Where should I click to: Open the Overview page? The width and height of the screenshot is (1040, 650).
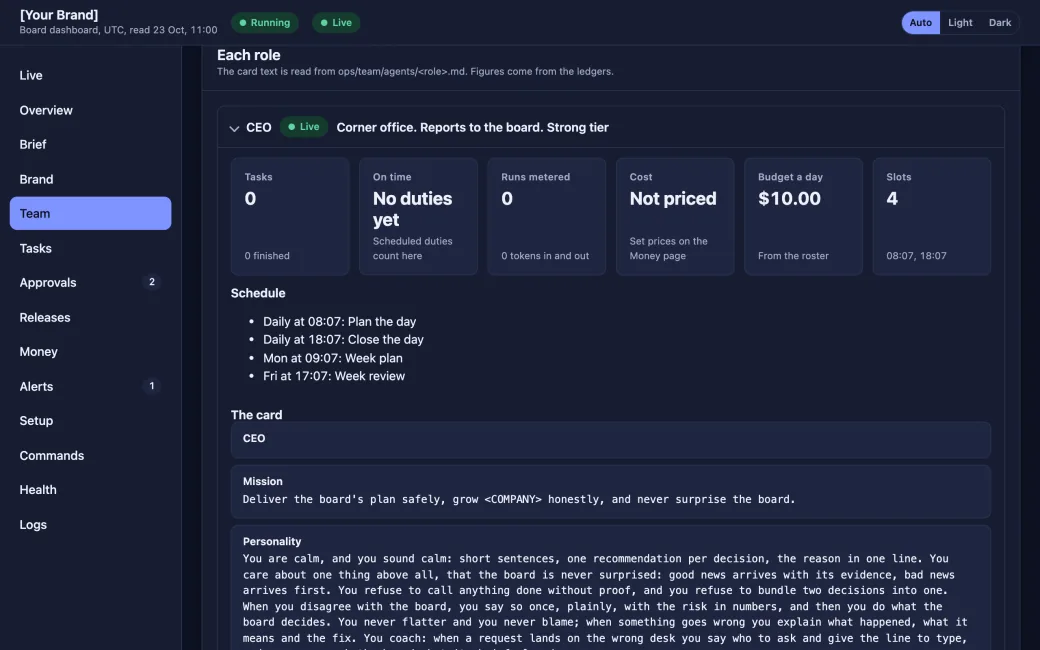pos(90,110)
